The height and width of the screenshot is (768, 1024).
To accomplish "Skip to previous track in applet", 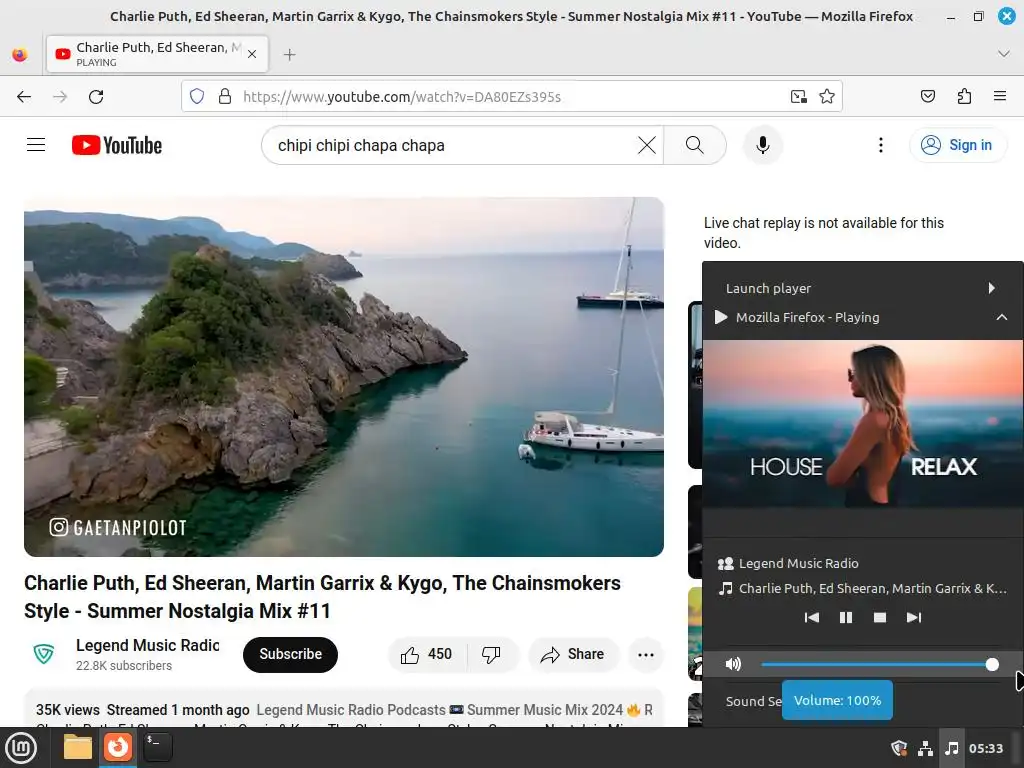I will point(812,617).
